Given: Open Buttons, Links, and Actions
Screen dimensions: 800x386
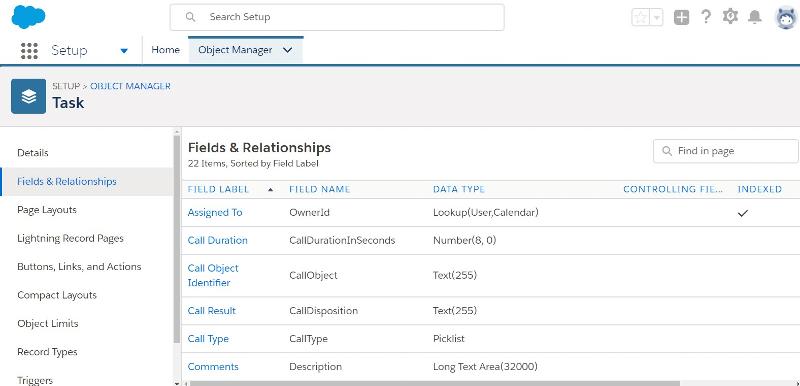Looking at the screenshot, I should (x=79, y=267).
